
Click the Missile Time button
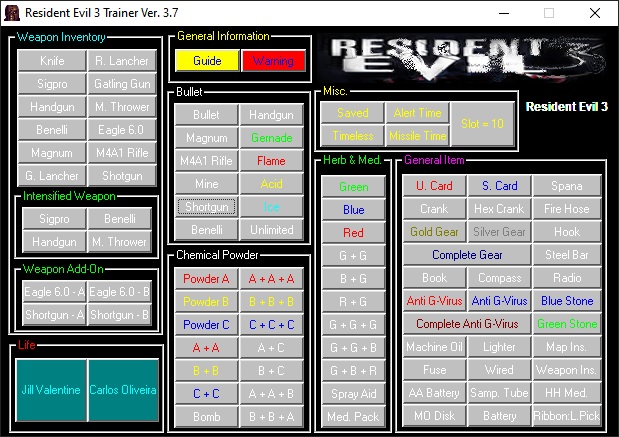(x=418, y=136)
